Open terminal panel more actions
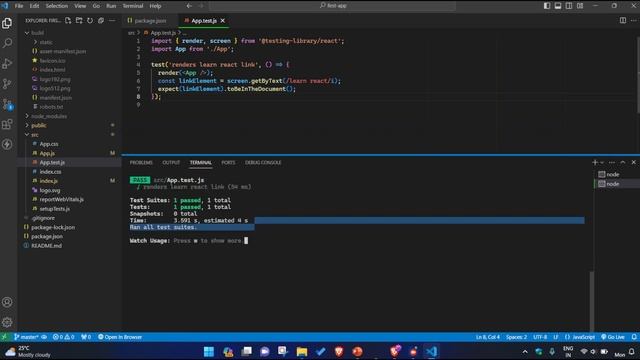The width and height of the screenshot is (640, 360). click(611, 162)
